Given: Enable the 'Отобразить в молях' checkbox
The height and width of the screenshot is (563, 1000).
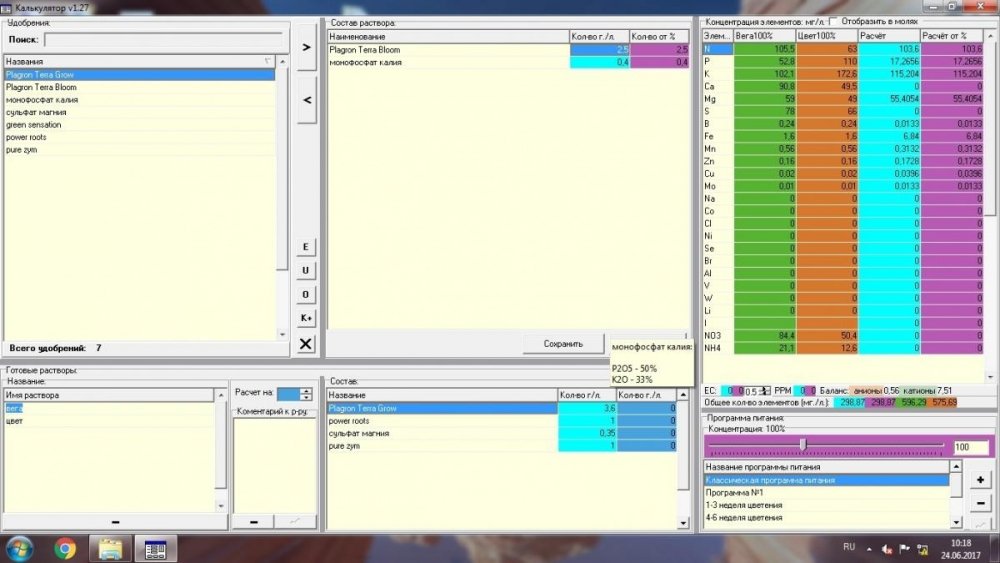Looking at the screenshot, I should [x=834, y=21].
